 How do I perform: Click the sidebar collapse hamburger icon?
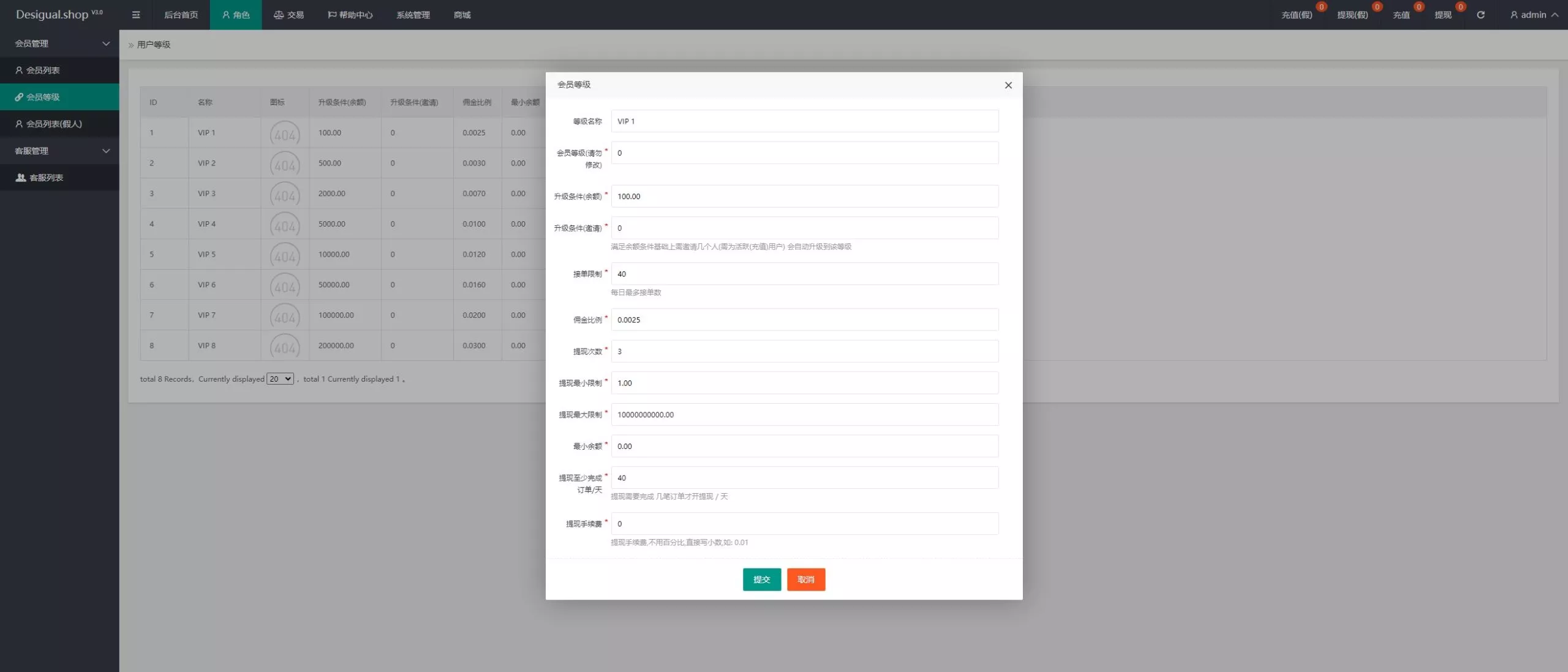136,15
